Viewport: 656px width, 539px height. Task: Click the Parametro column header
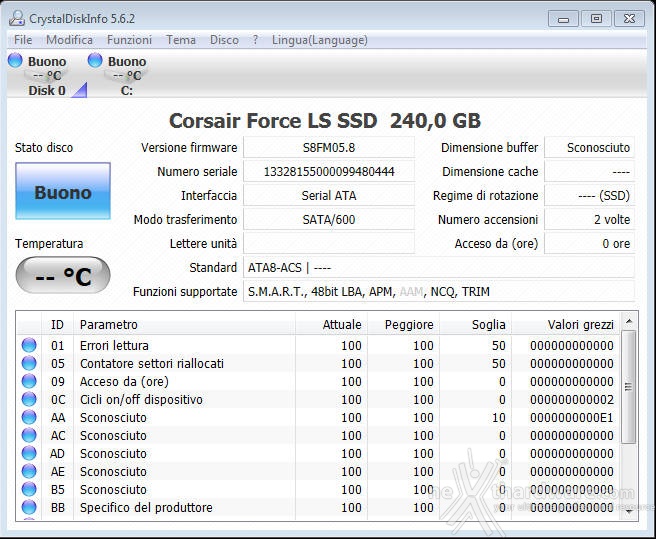pos(184,324)
